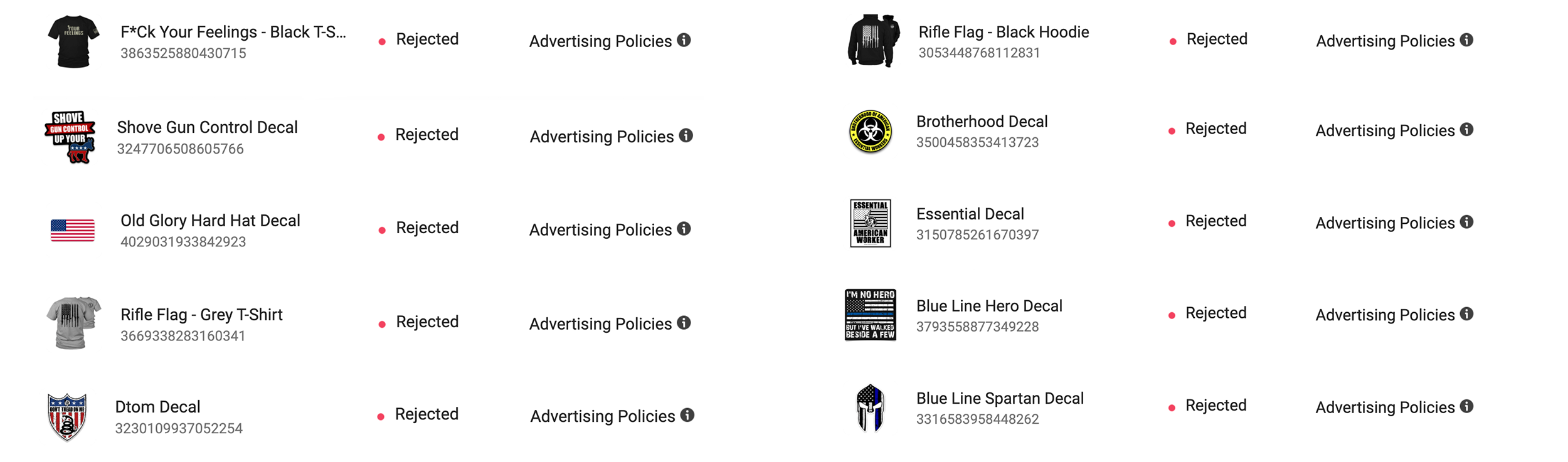Viewport: 1568px width, 462px height.
Task: Open the Shove Gun Control Decal thumbnail
Action: pos(70,137)
